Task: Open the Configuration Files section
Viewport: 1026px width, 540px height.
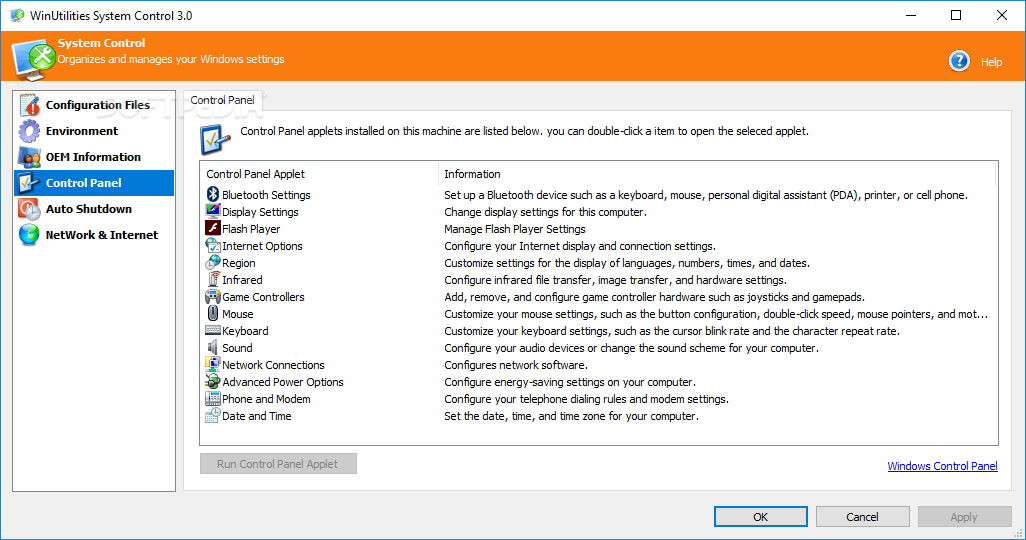Action: (94, 105)
